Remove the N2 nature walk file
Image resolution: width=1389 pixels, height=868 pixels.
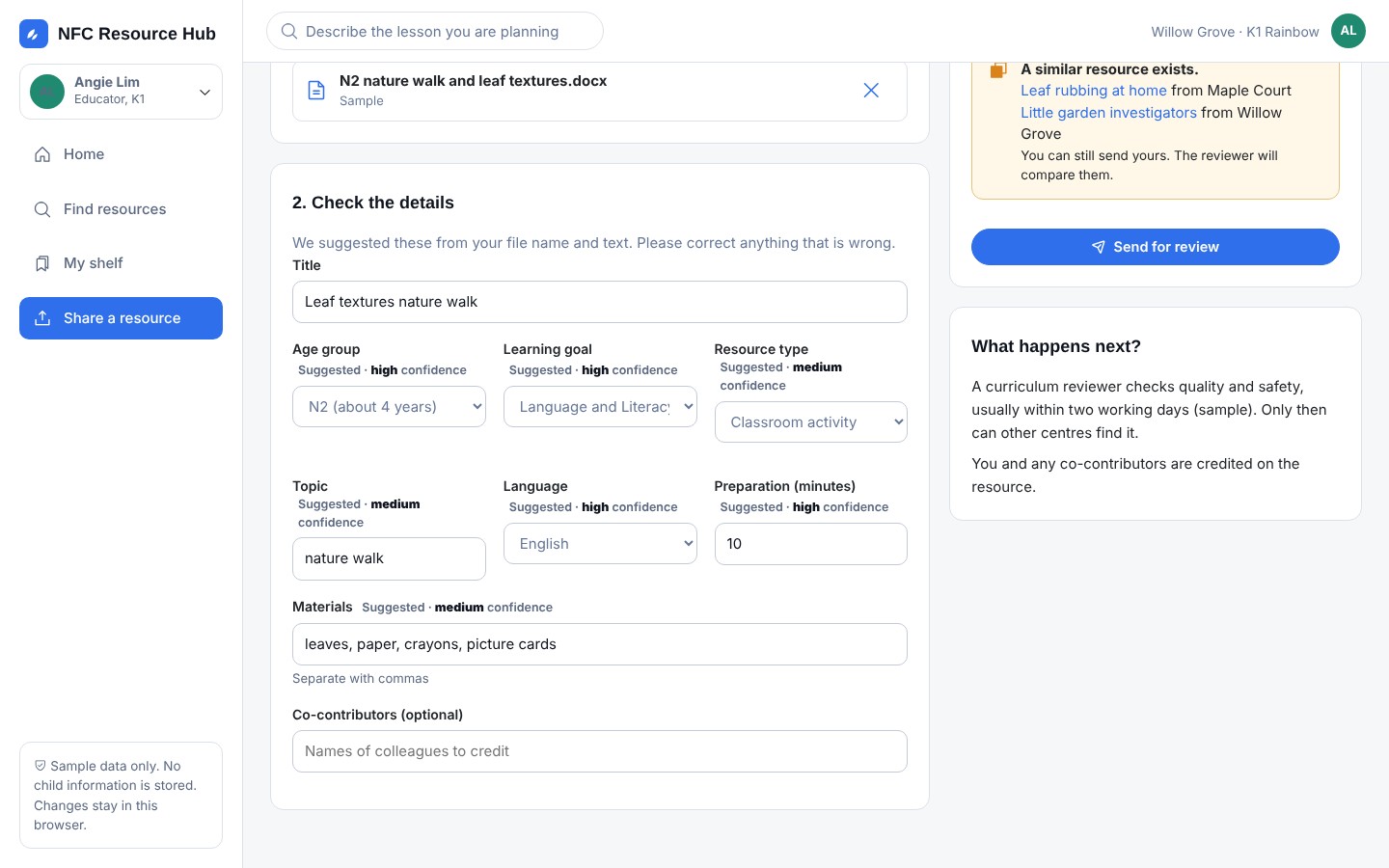coord(871,90)
